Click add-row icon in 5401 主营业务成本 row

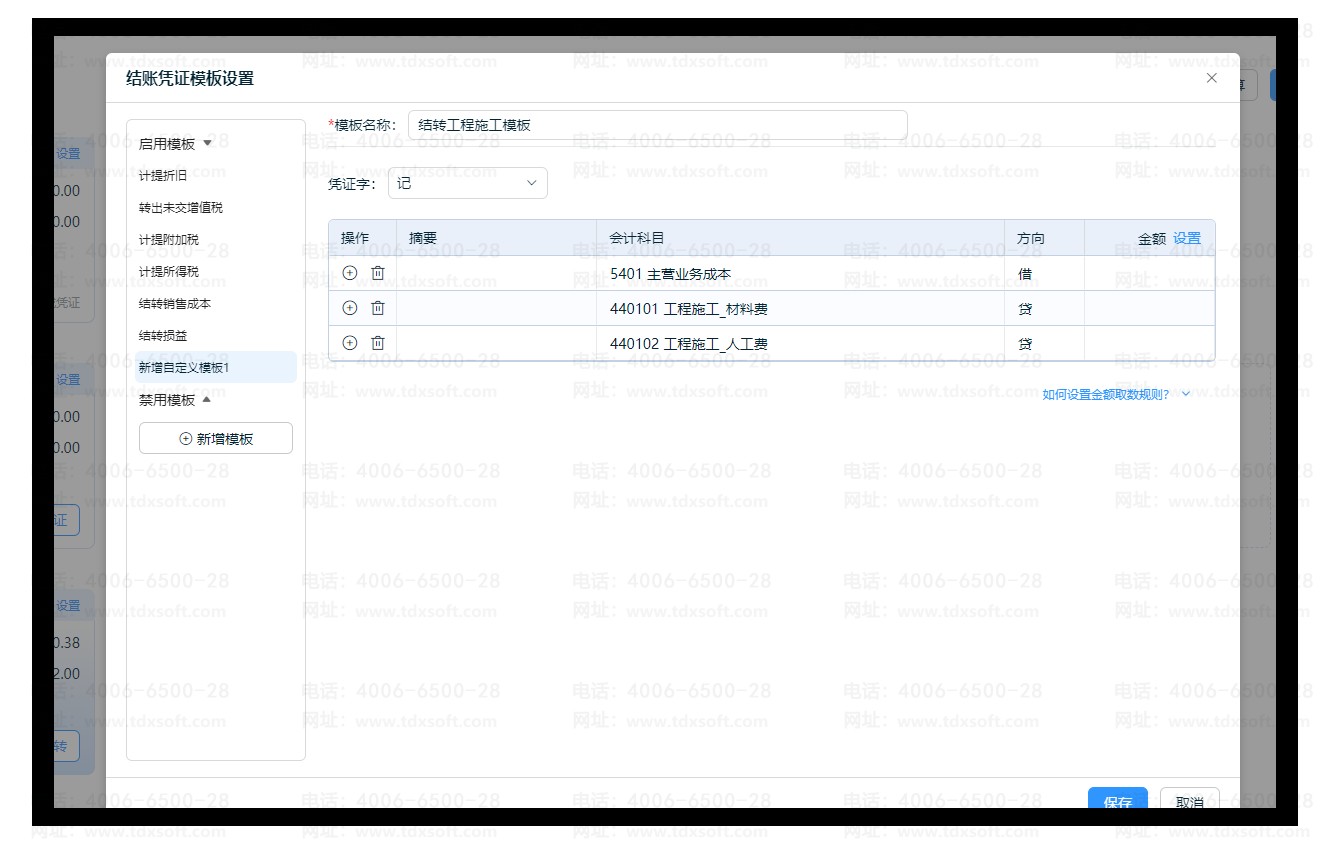coord(350,273)
